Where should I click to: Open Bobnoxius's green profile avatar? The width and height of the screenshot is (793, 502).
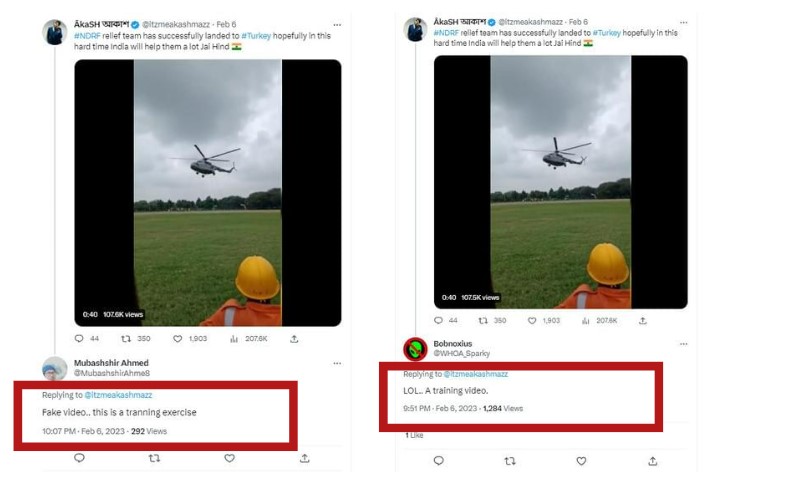point(415,349)
